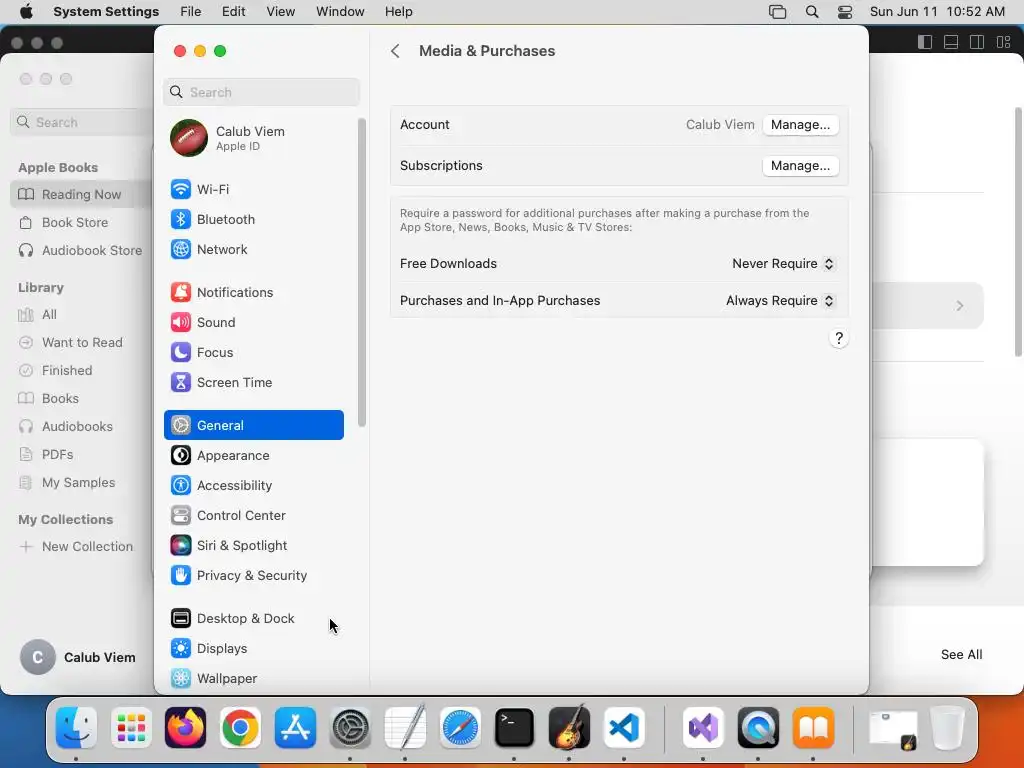Open Finder from the Dock
The height and width of the screenshot is (768, 1024).
(x=76, y=728)
